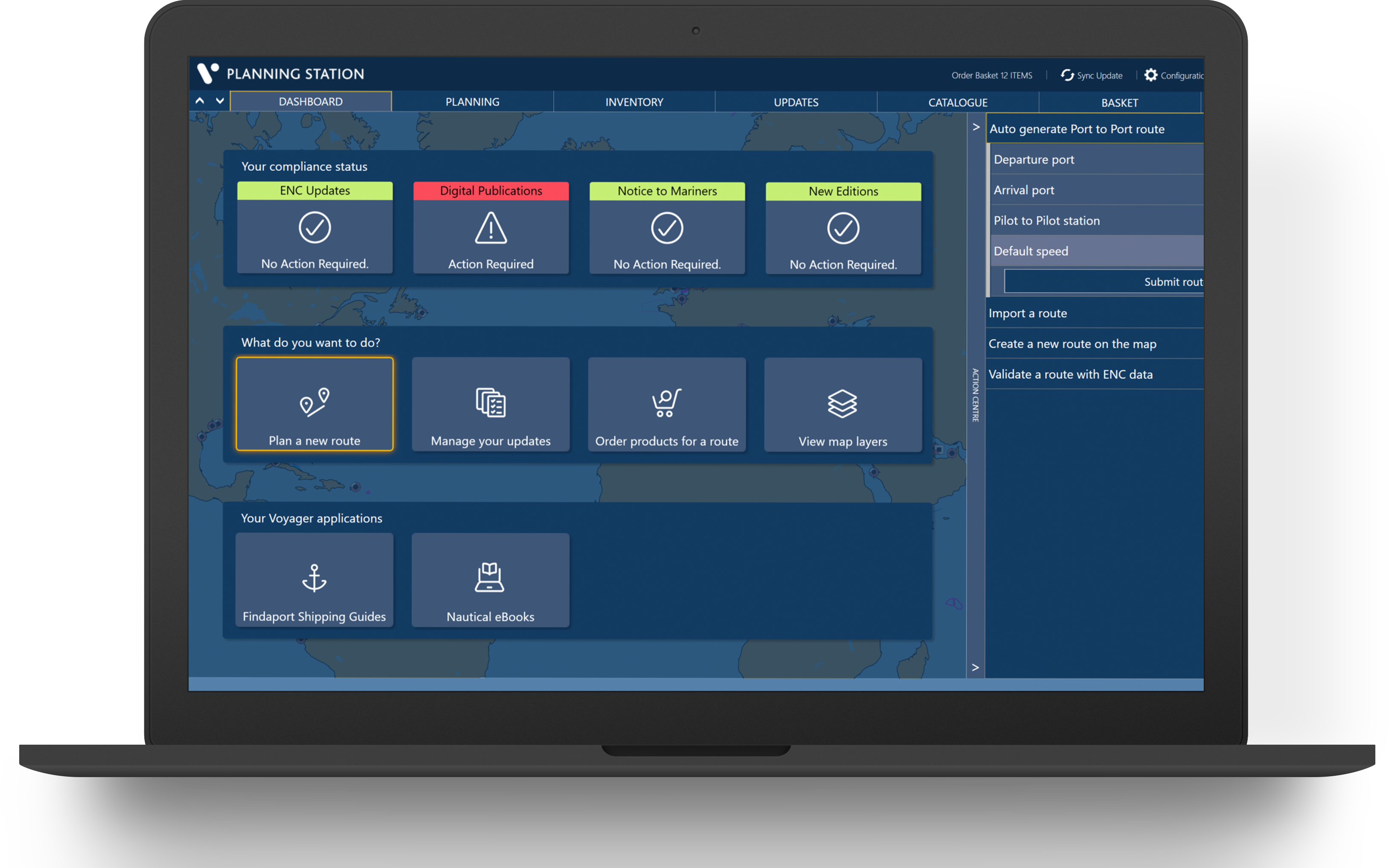
Task: Open Nautical eBooks application
Action: [x=490, y=579]
